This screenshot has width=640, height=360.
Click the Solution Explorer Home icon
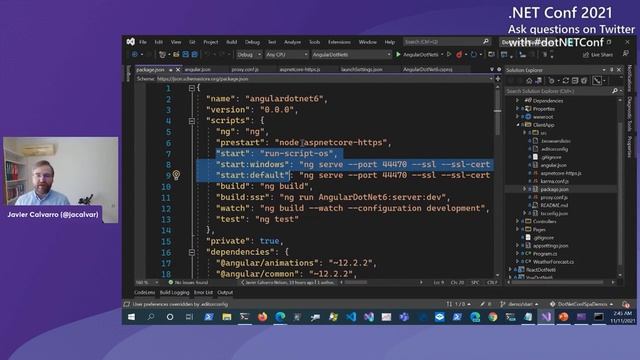(529, 80)
